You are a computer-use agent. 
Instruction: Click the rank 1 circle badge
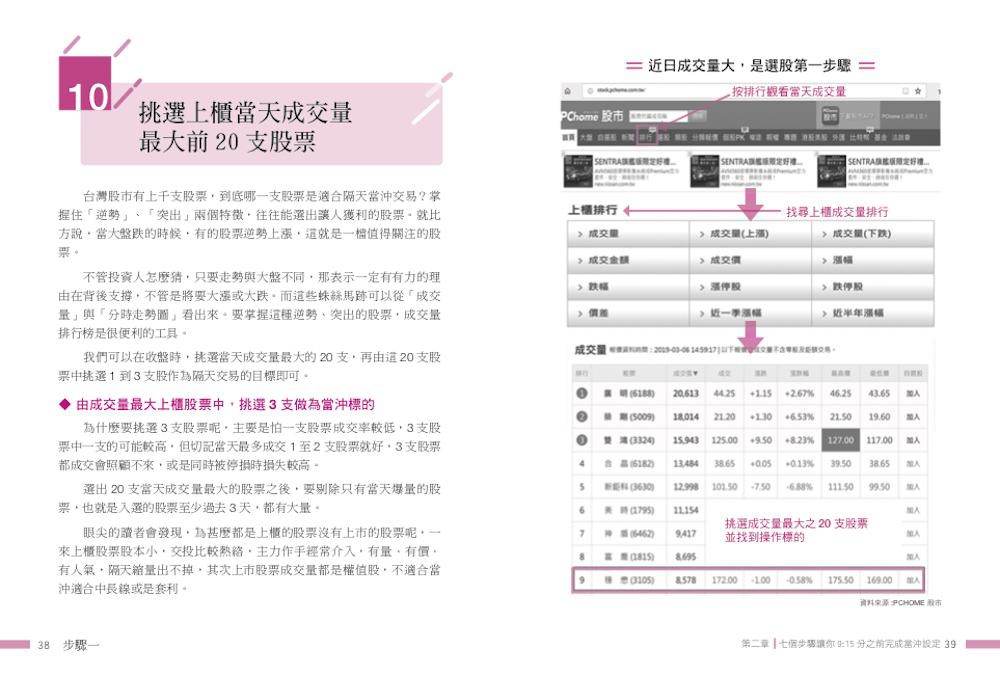tap(580, 393)
